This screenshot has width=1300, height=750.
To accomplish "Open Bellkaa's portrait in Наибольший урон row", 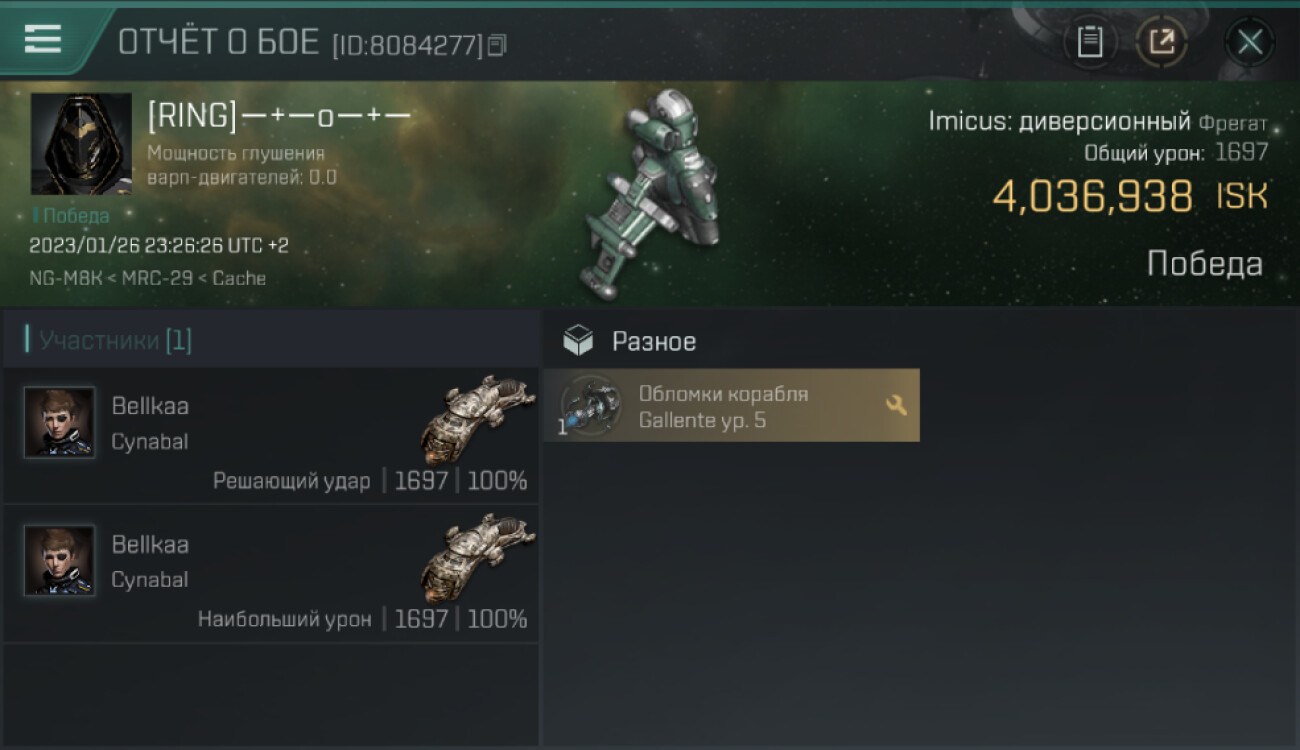I will coord(60,560).
